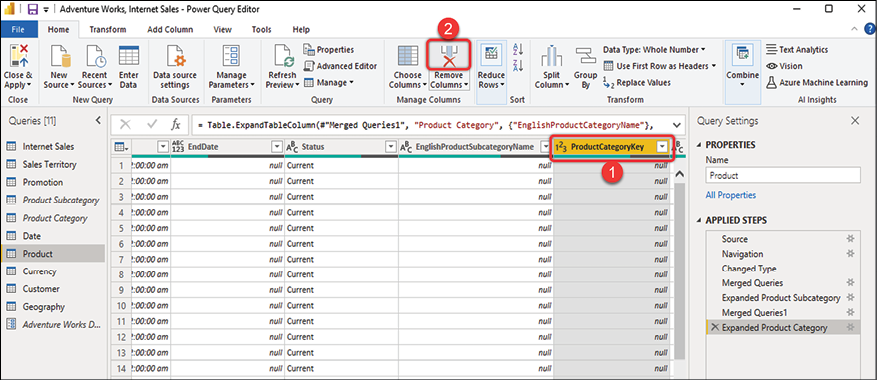The image size is (877, 380).
Task: Open query Properties
Action: coord(329,50)
